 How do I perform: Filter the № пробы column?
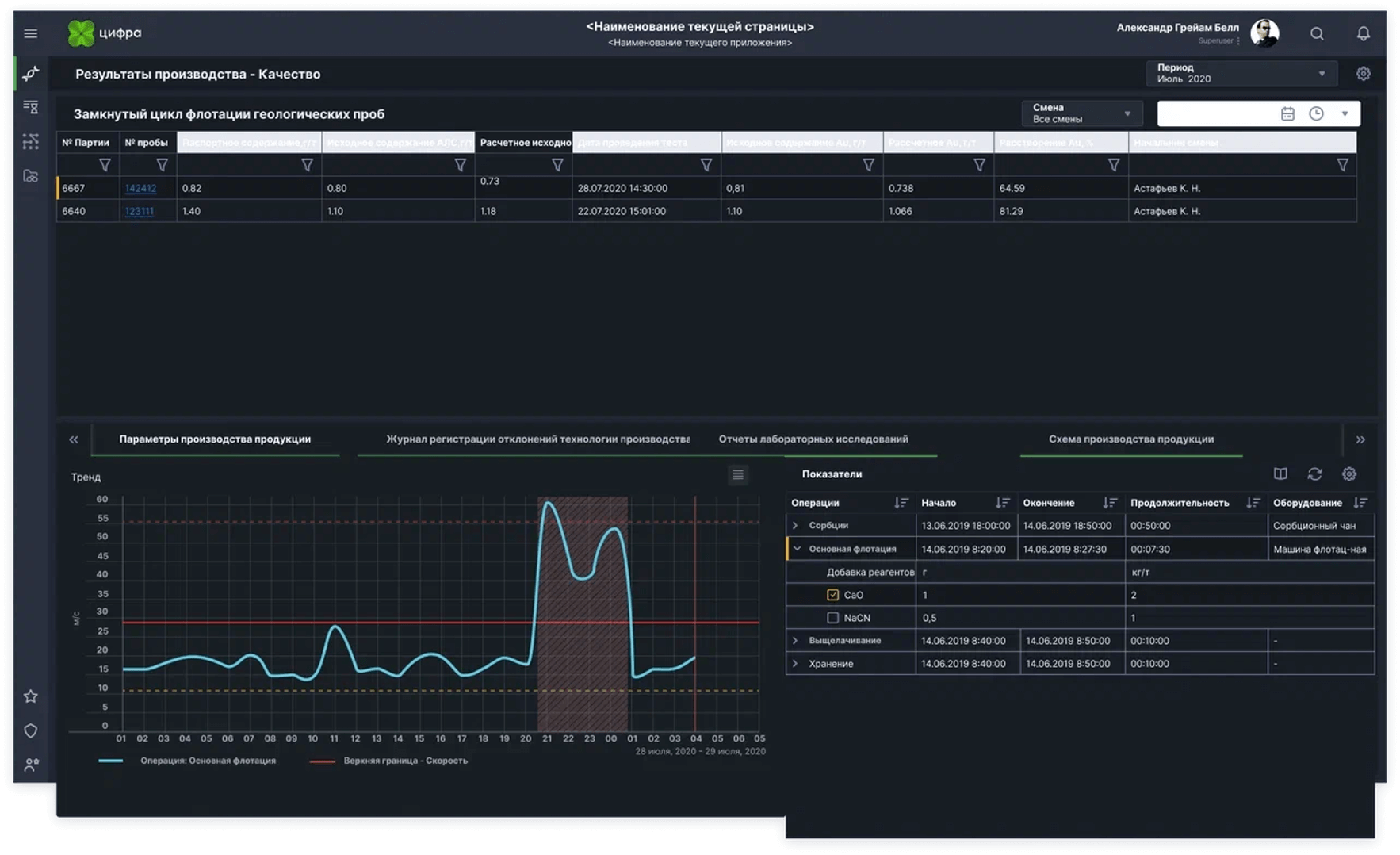(162, 165)
